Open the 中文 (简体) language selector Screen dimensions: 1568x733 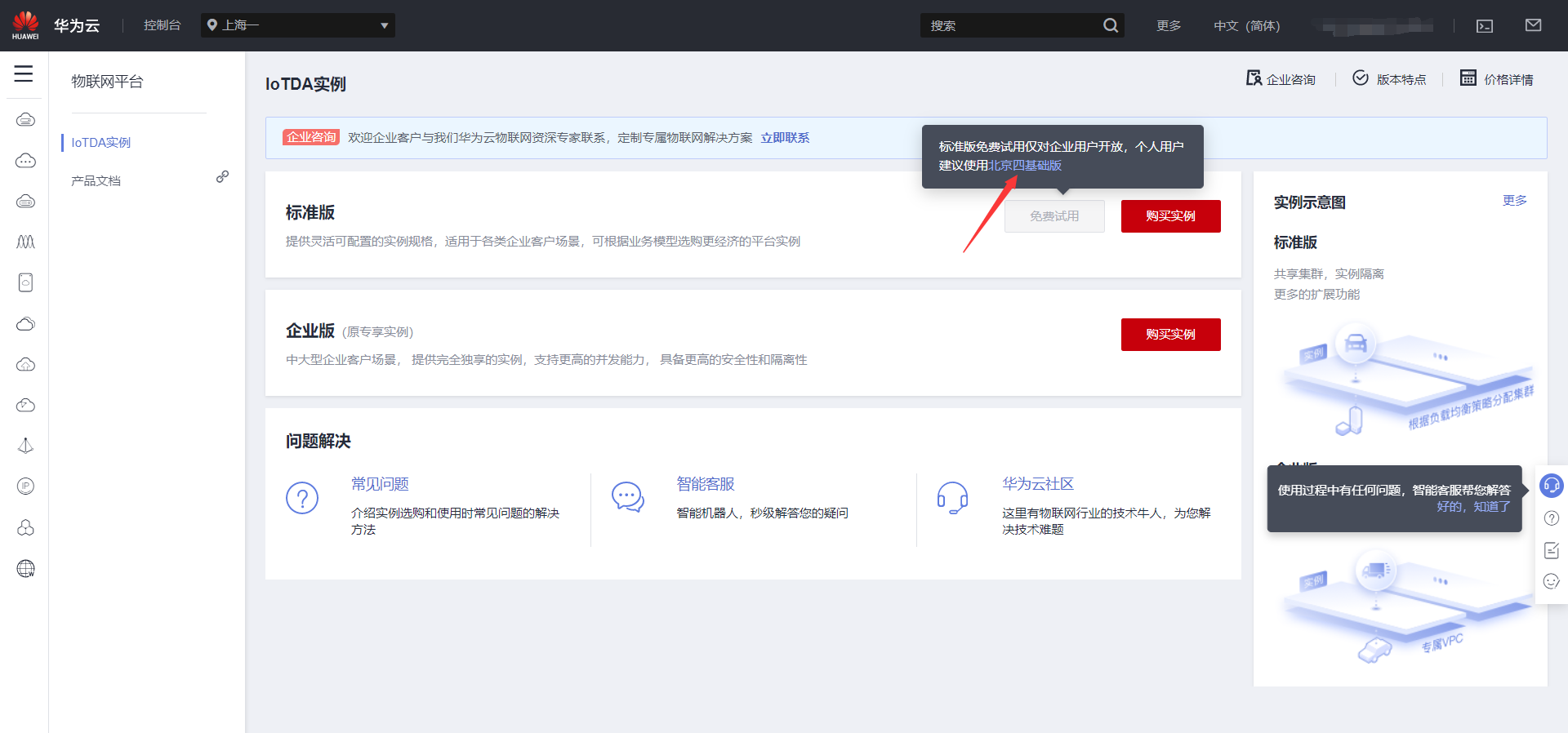pos(1247,25)
